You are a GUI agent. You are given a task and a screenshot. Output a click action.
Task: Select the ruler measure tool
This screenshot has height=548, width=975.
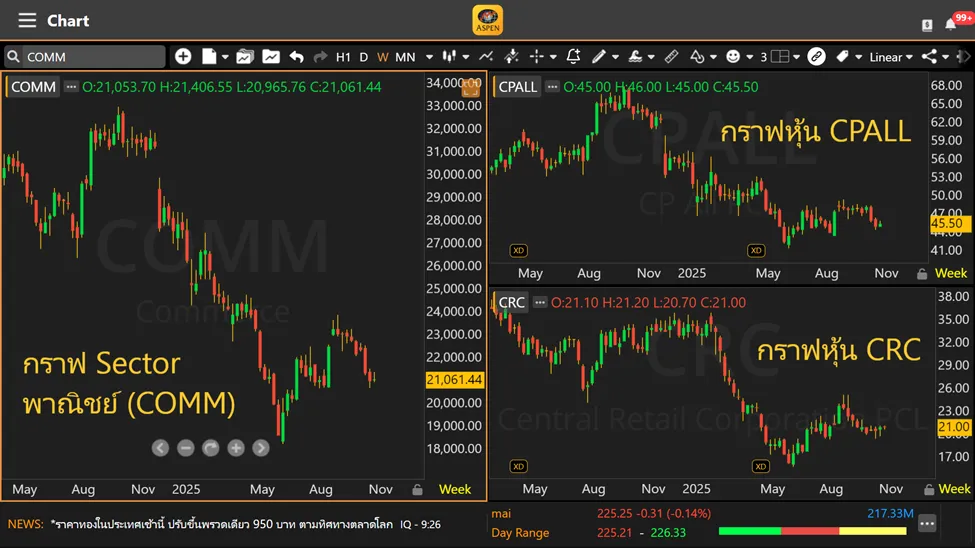point(671,57)
